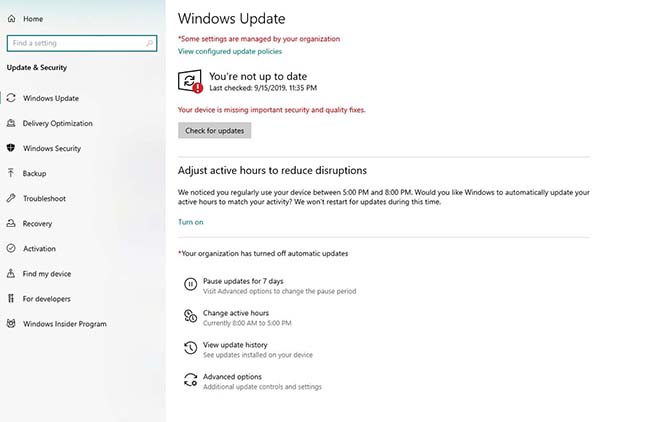Click the 'You're not up to date' status text
Screen dimensions: 650x422
coord(258,76)
